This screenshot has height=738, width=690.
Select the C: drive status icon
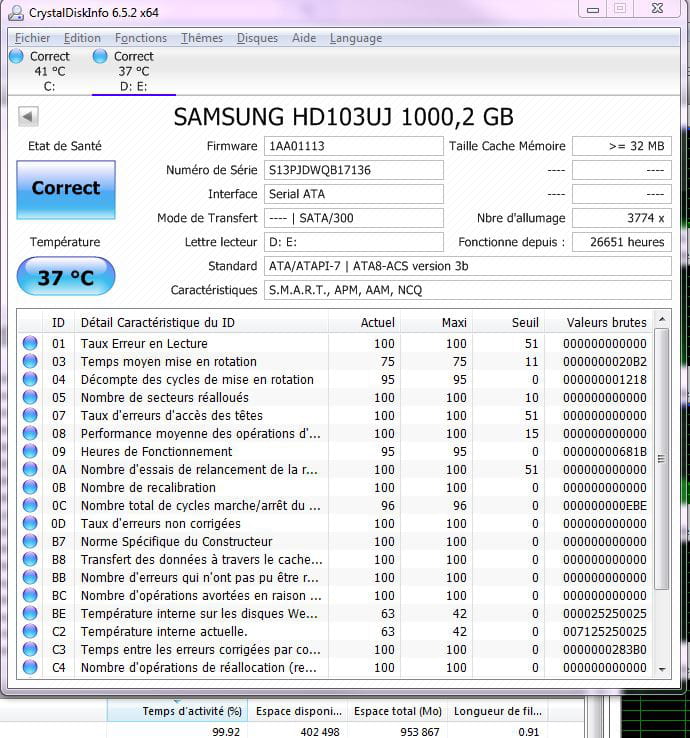coord(15,57)
